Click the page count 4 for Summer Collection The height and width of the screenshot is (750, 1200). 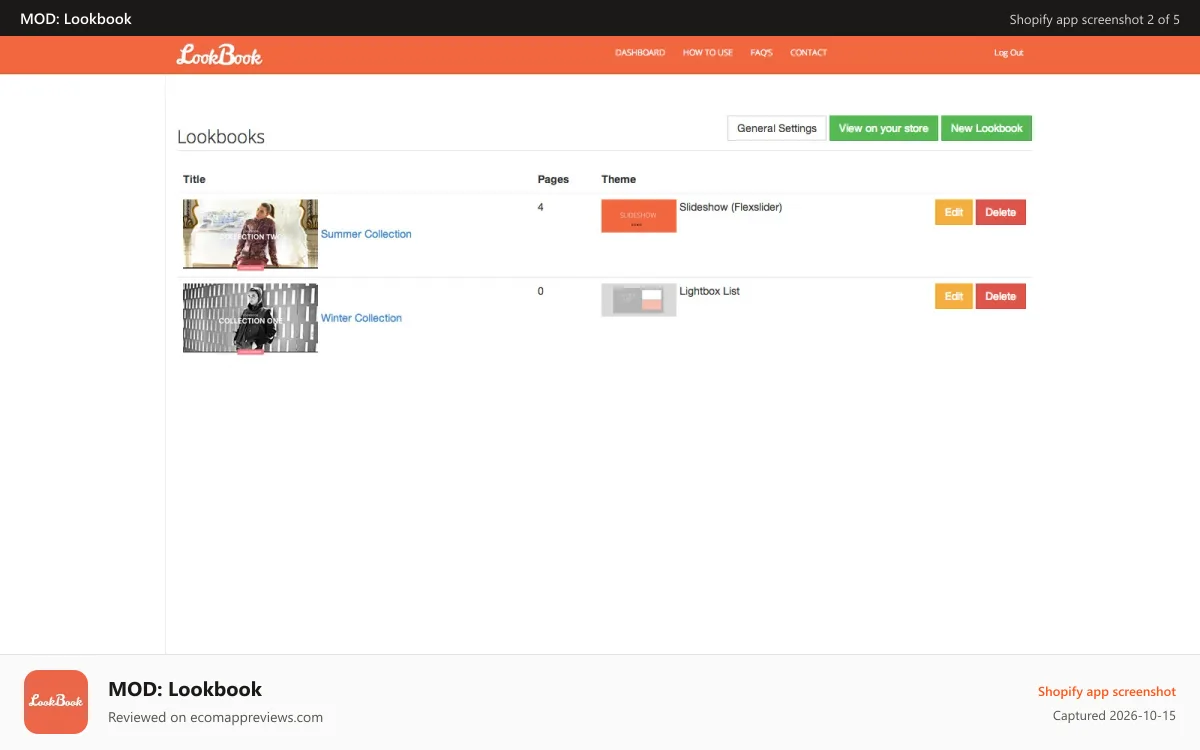(x=541, y=207)
